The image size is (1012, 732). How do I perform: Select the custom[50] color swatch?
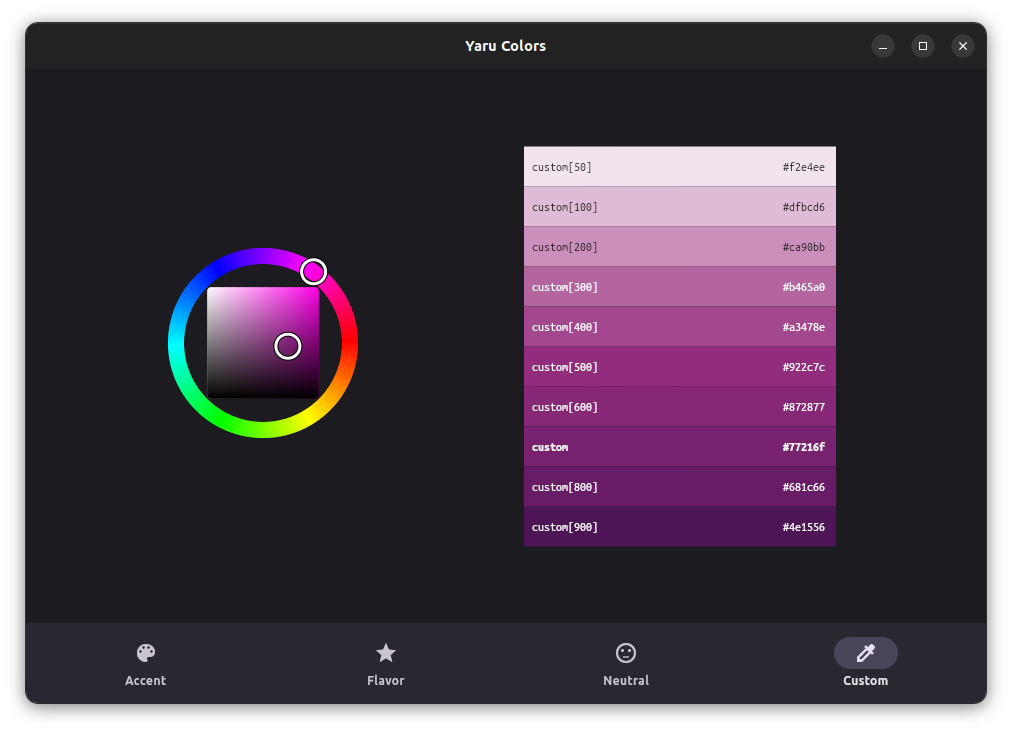point(680,167)
